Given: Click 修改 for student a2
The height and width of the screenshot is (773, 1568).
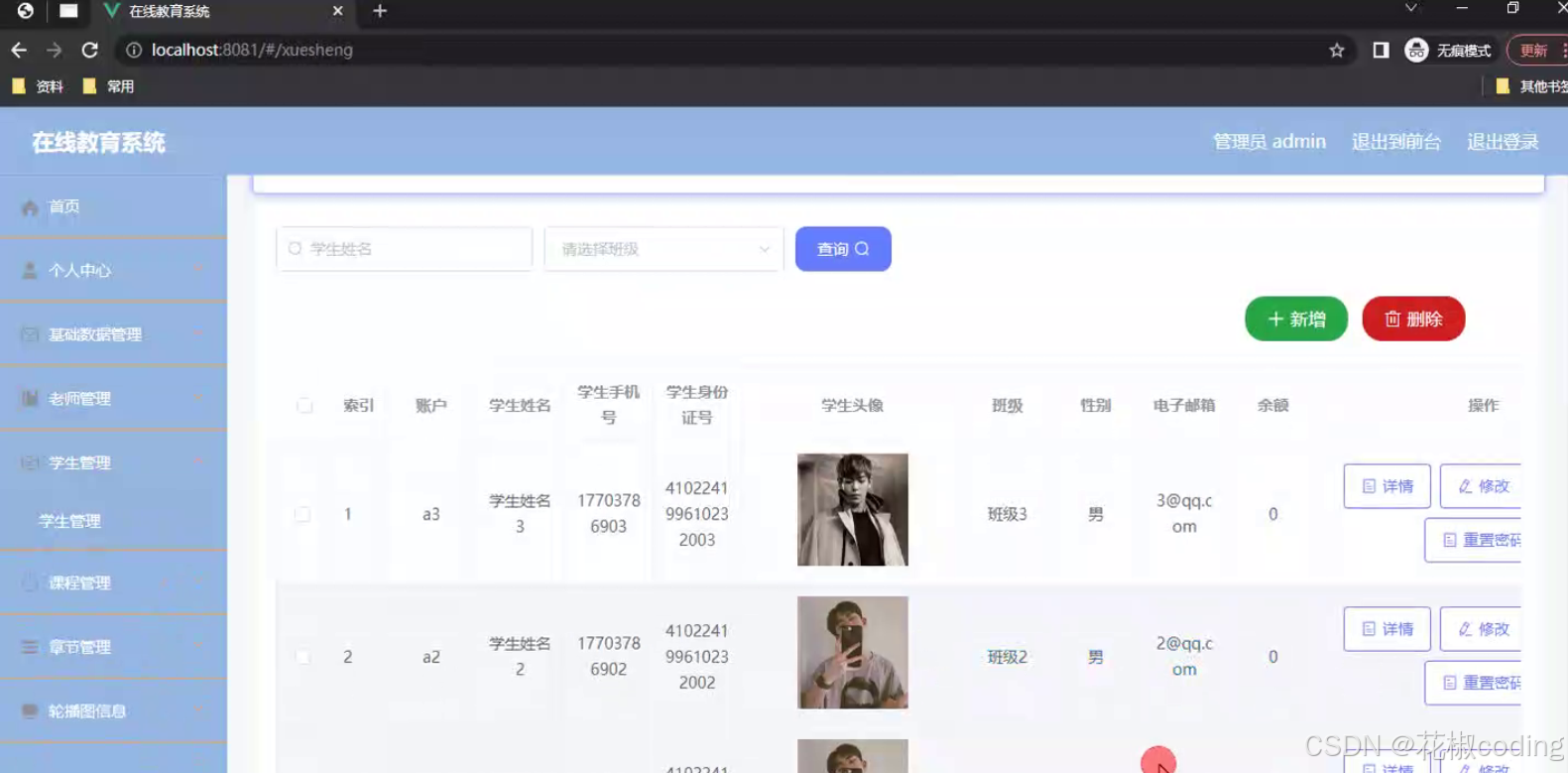Looking at the screenshot, I should (1481, 629).
